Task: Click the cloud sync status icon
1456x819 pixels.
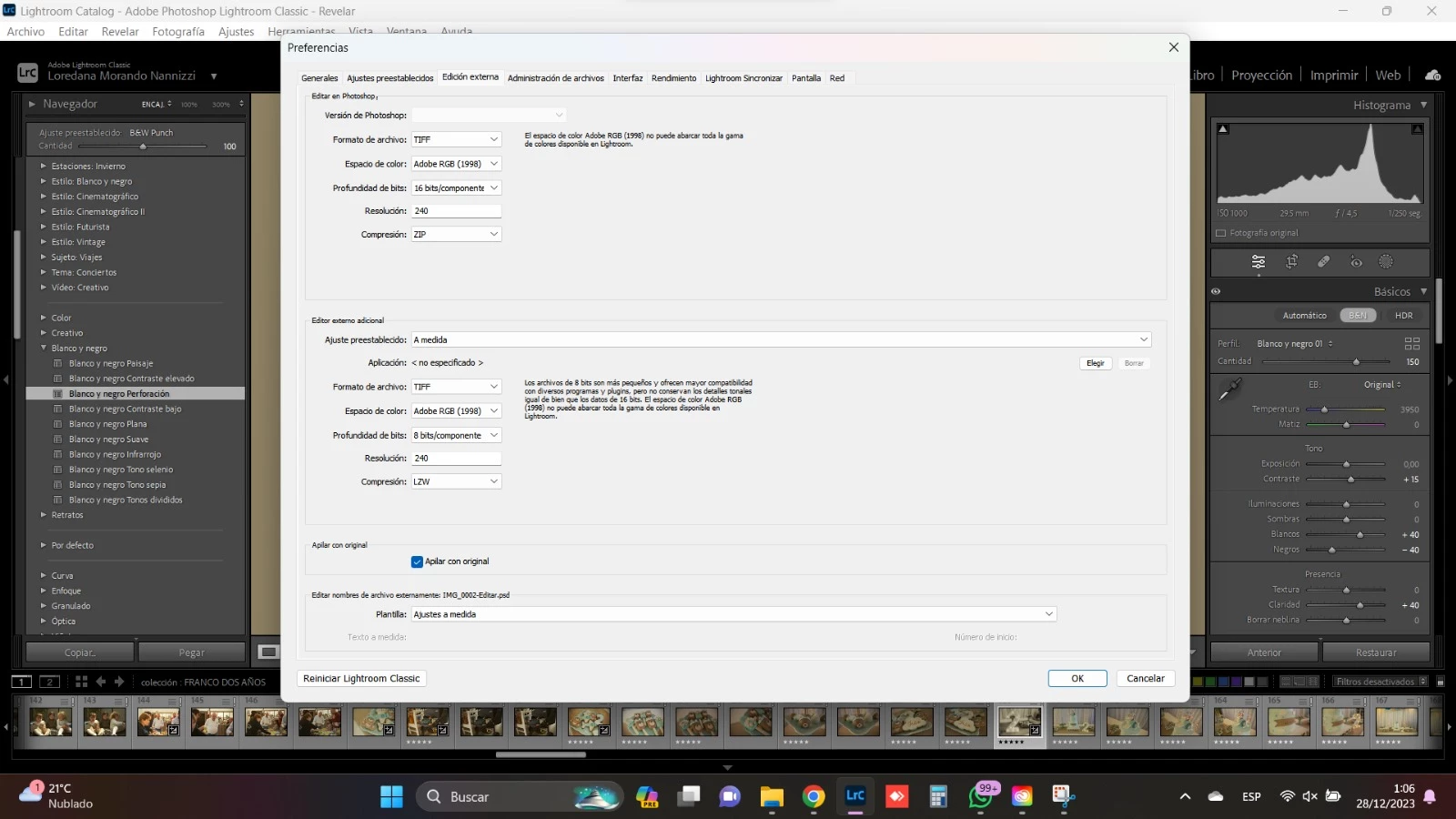Action: 1433,76
